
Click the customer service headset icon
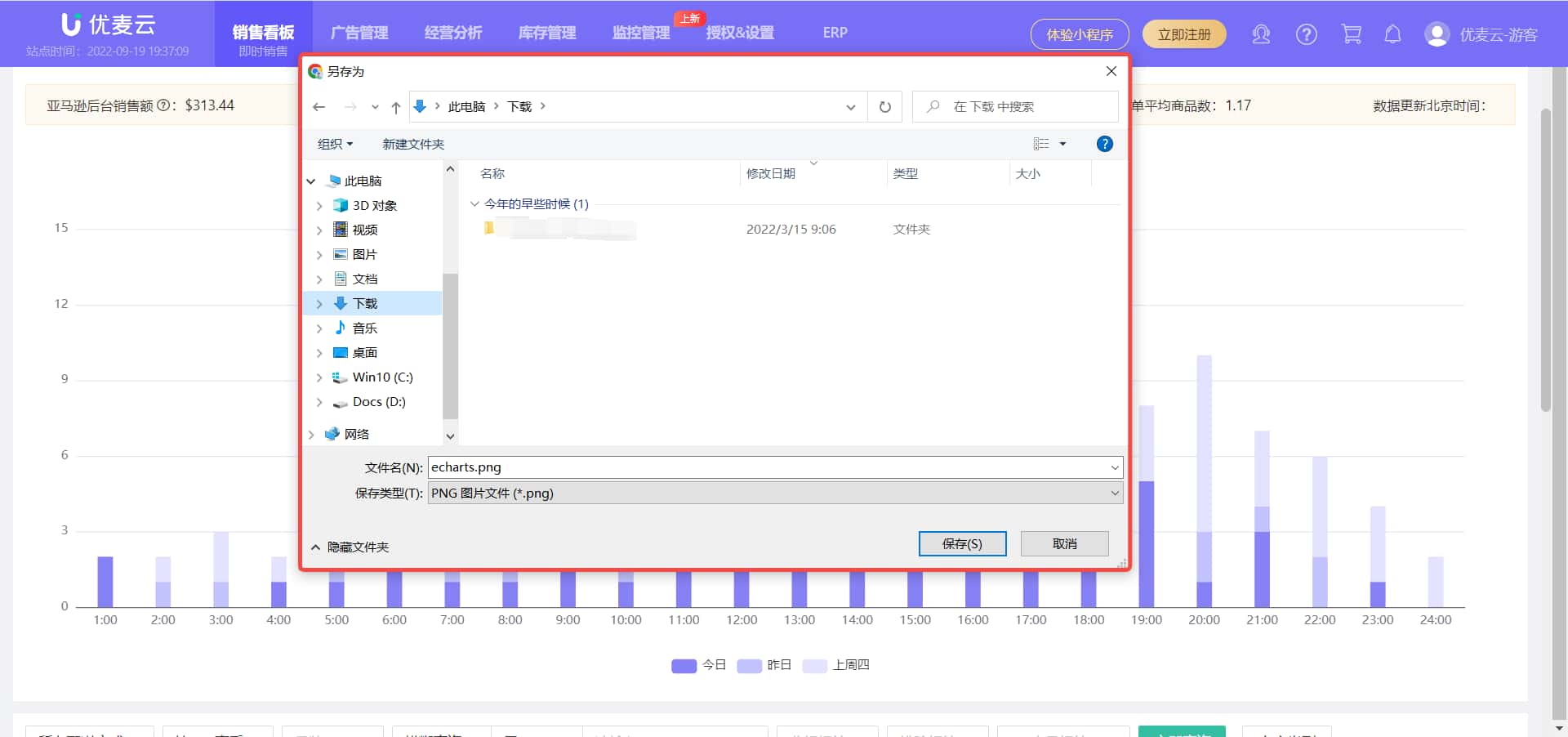click(1261, 34)
